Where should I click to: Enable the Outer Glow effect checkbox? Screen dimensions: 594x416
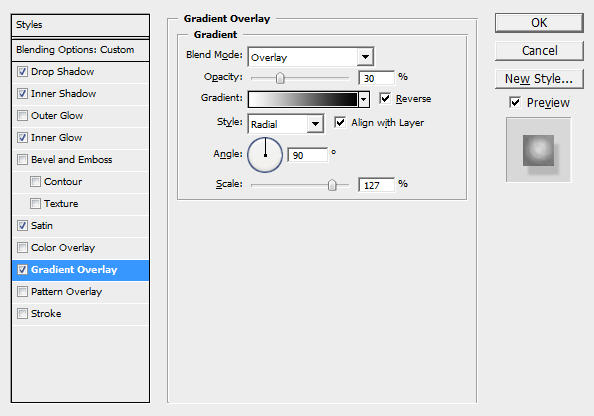tap(22, 116)
